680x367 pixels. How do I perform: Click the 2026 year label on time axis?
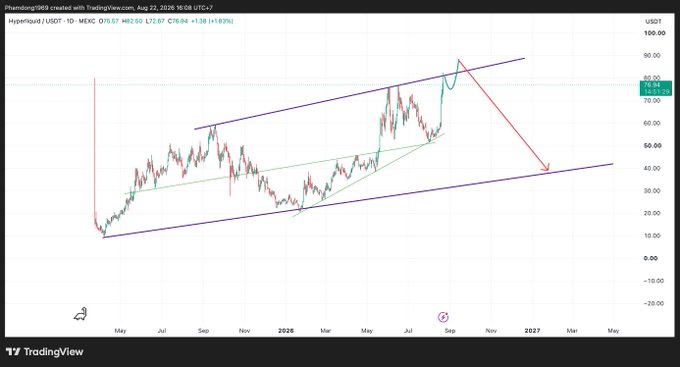tap(286, 331)
